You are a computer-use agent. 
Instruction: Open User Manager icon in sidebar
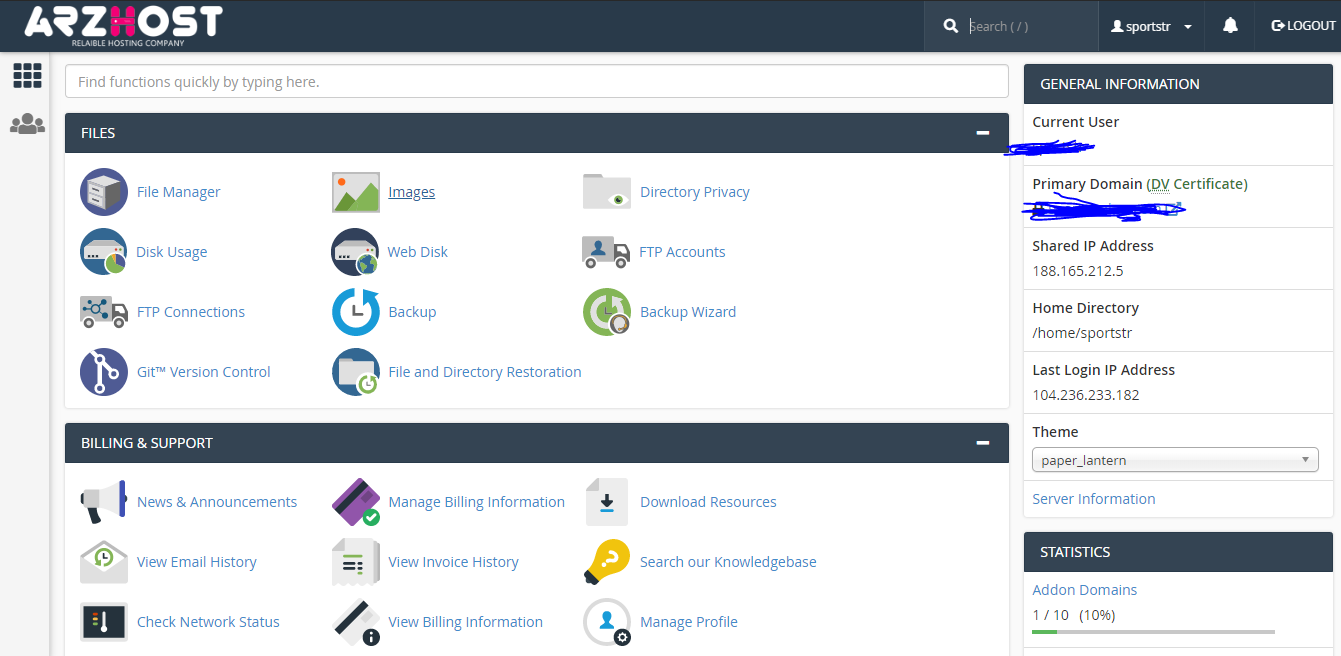pyautogui.click(x=27, y=125)
